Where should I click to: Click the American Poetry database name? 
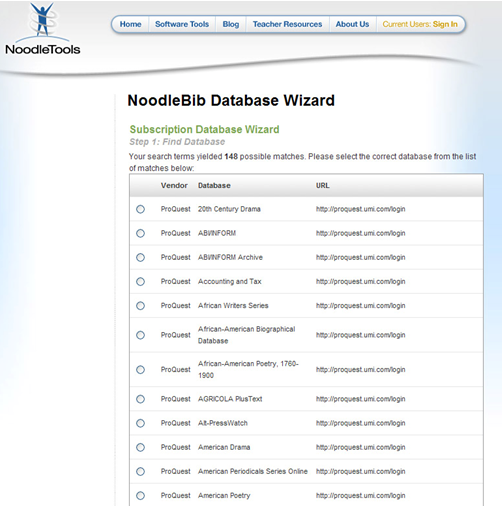(224, 496)
